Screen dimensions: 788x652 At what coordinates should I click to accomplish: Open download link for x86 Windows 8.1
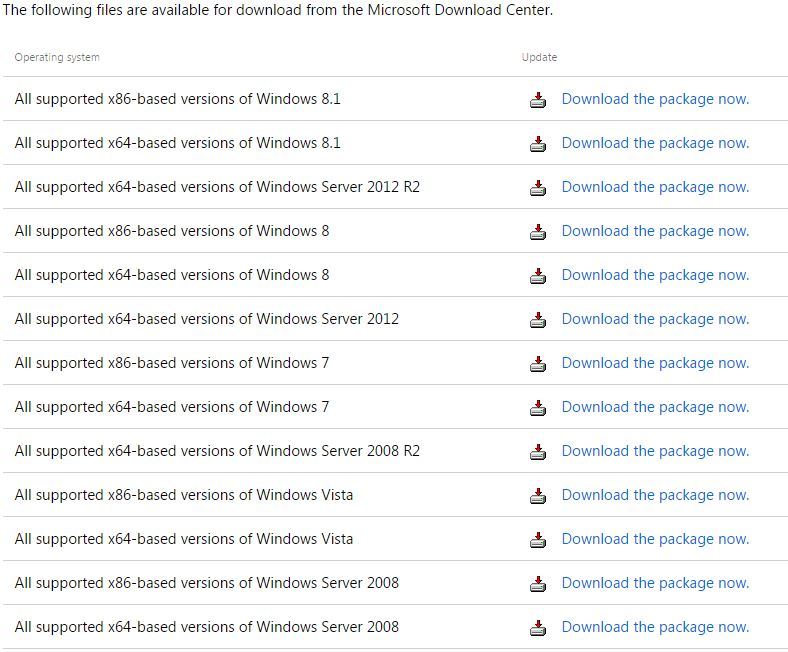coord(655,99)
